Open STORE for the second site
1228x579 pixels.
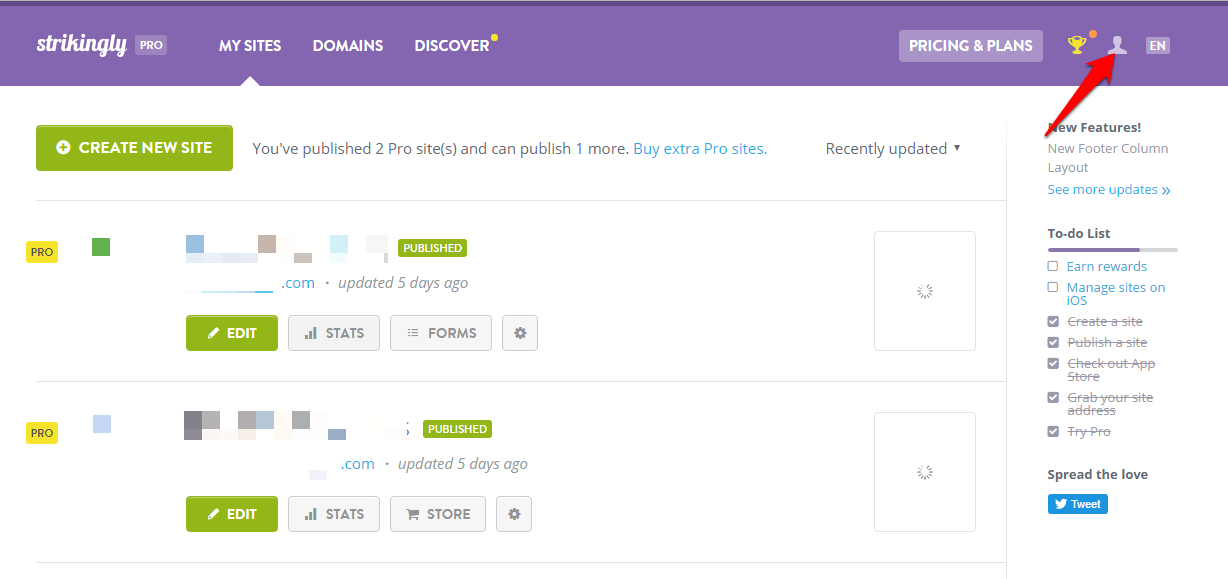point(438,514)
